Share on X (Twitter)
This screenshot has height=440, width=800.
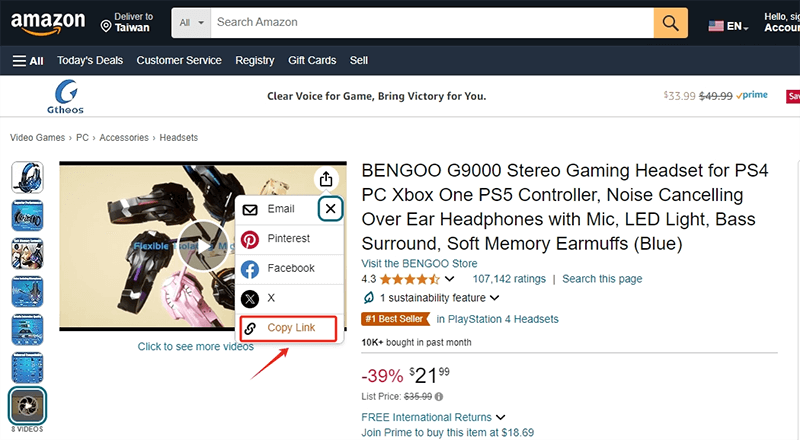[250, 298]
